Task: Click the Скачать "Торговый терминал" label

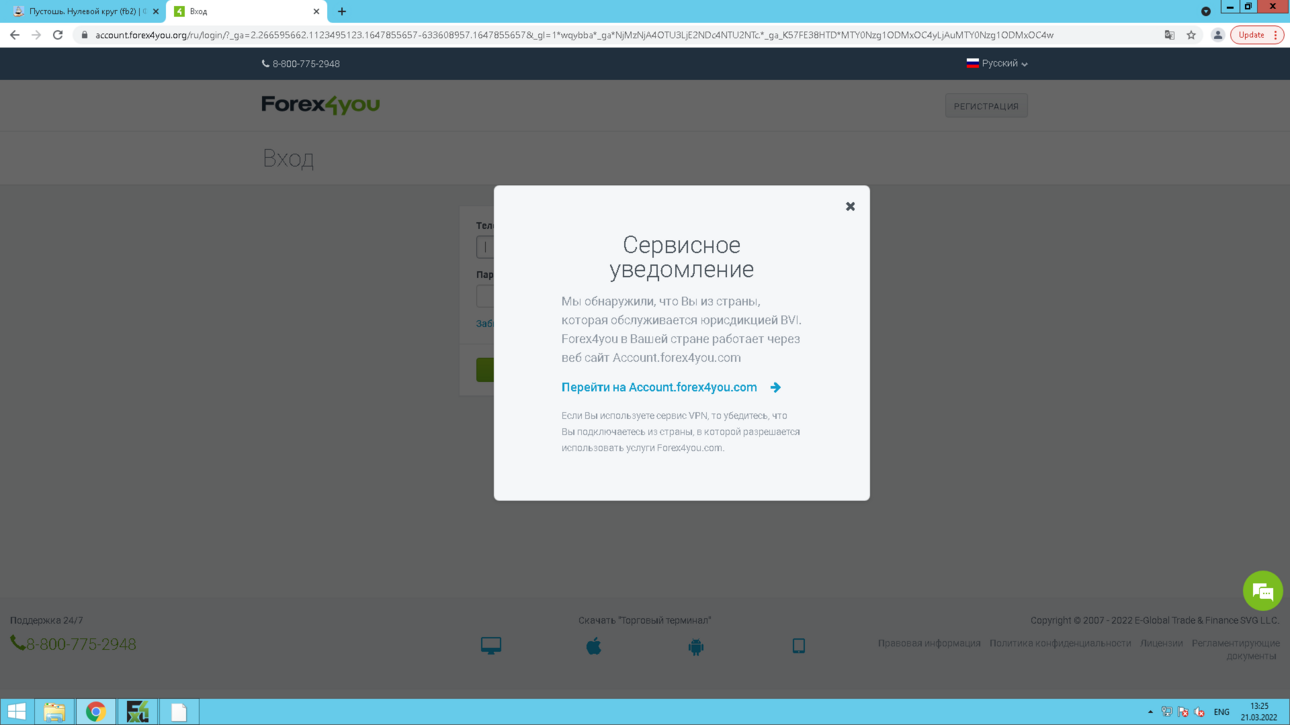Action: [645, 620]
